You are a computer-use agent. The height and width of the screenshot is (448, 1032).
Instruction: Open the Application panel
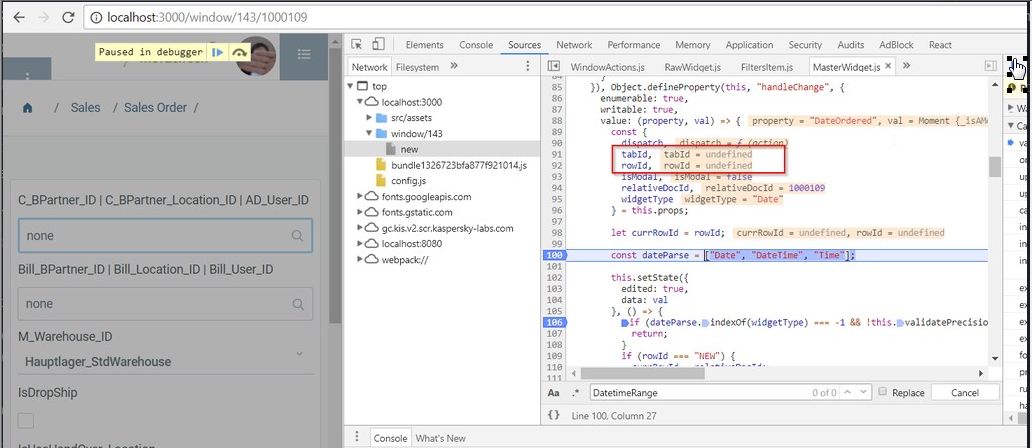click(749, 45)
